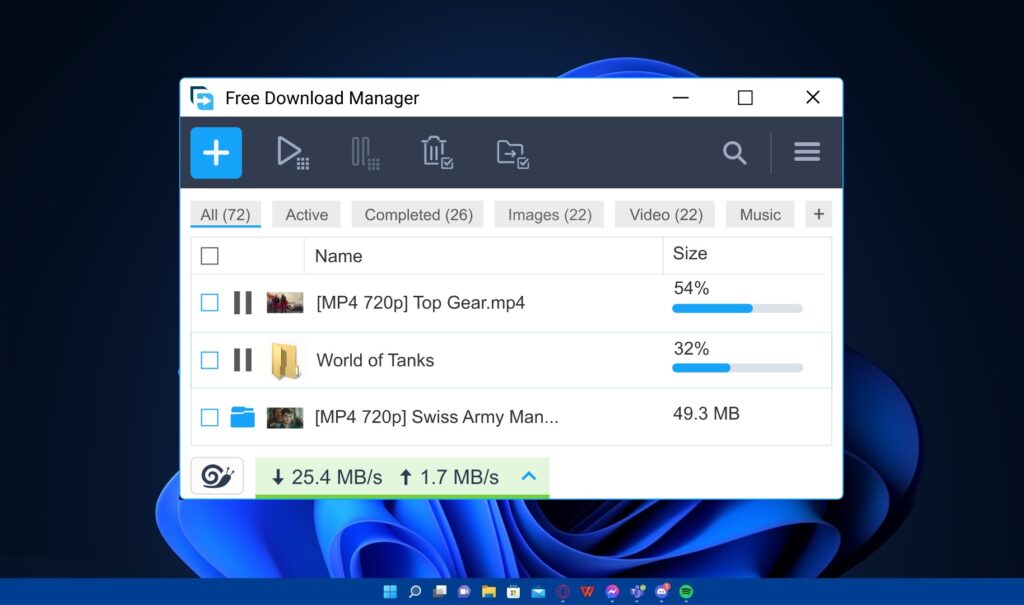This screenshot has height=605, width=1024.
Task: Maximize the Free Download Manager window
Action: [x=745, y=98]
